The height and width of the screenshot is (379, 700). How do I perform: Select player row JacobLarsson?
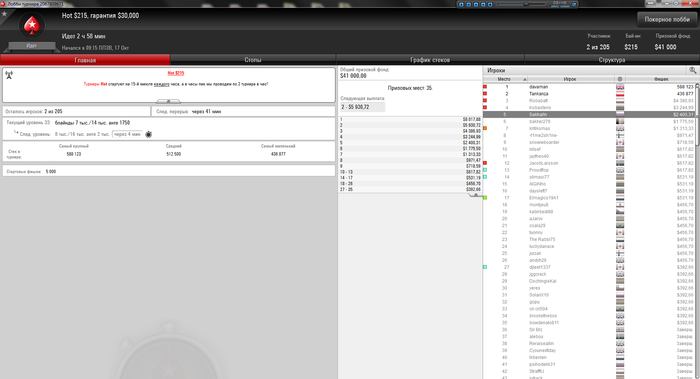[589, 163]
